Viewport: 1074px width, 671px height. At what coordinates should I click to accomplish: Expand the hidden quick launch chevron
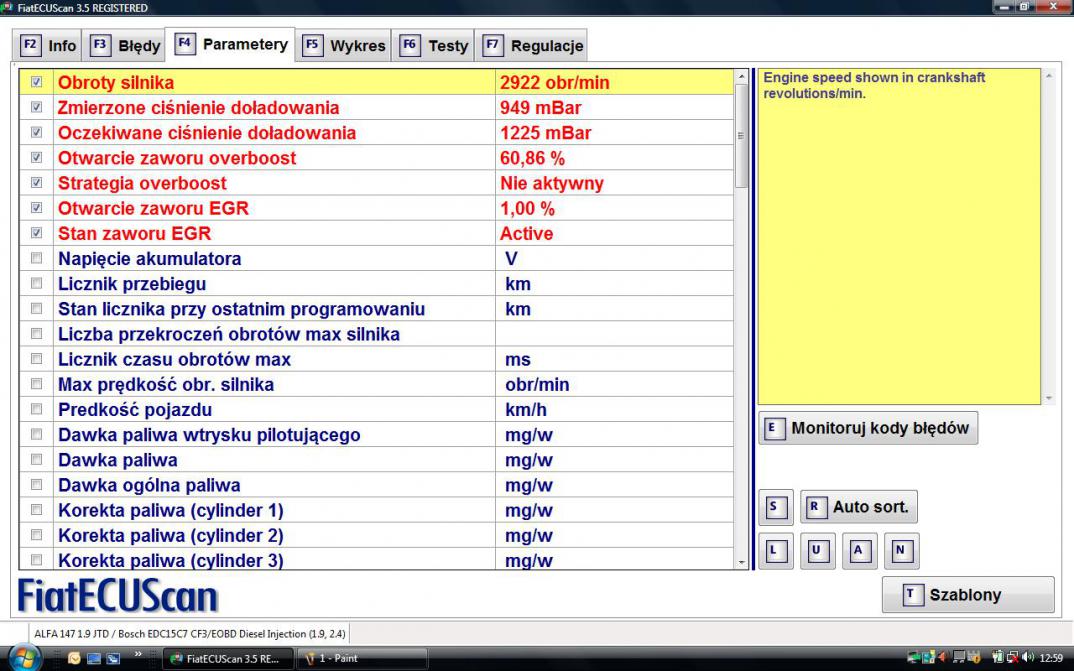coord(137,654)
